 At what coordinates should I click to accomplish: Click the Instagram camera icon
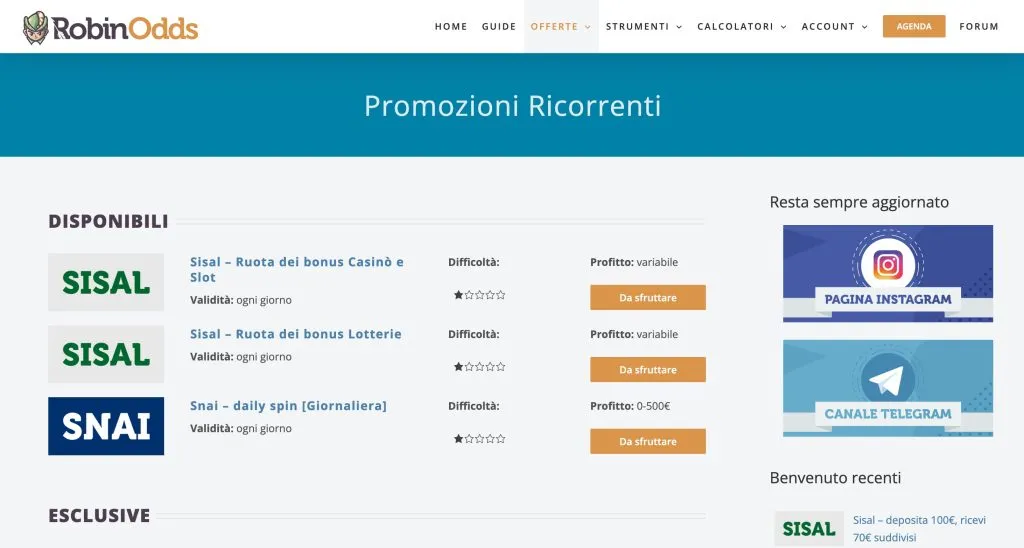tap(888, 265)
